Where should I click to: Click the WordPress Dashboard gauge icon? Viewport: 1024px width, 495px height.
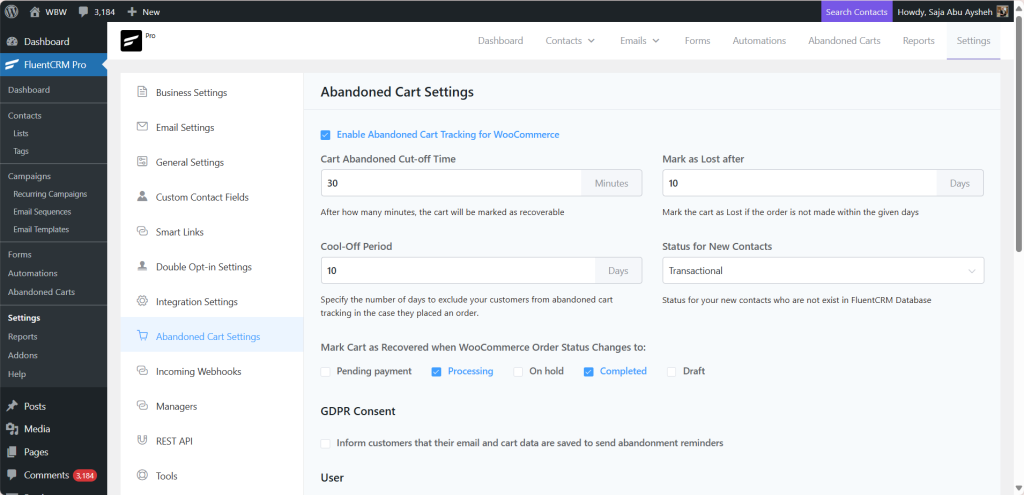point(12,41)
